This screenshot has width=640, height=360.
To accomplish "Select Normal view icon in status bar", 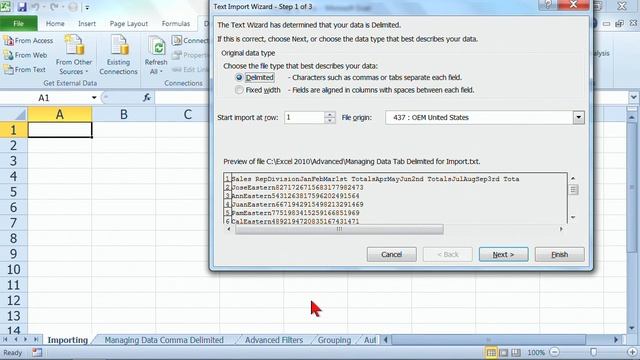I will coord(491,353).
